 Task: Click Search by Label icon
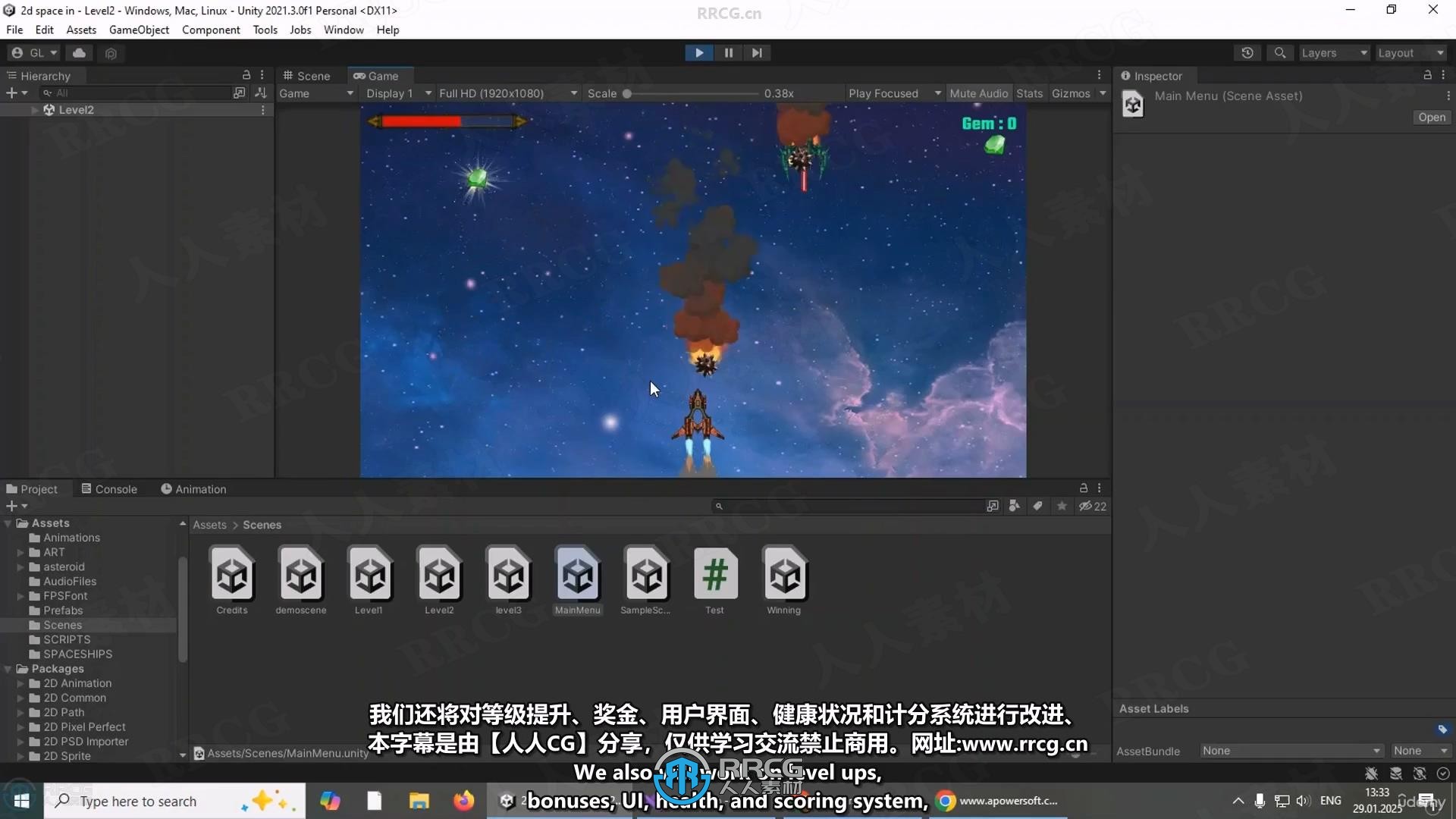click(x=1038, y=506)
